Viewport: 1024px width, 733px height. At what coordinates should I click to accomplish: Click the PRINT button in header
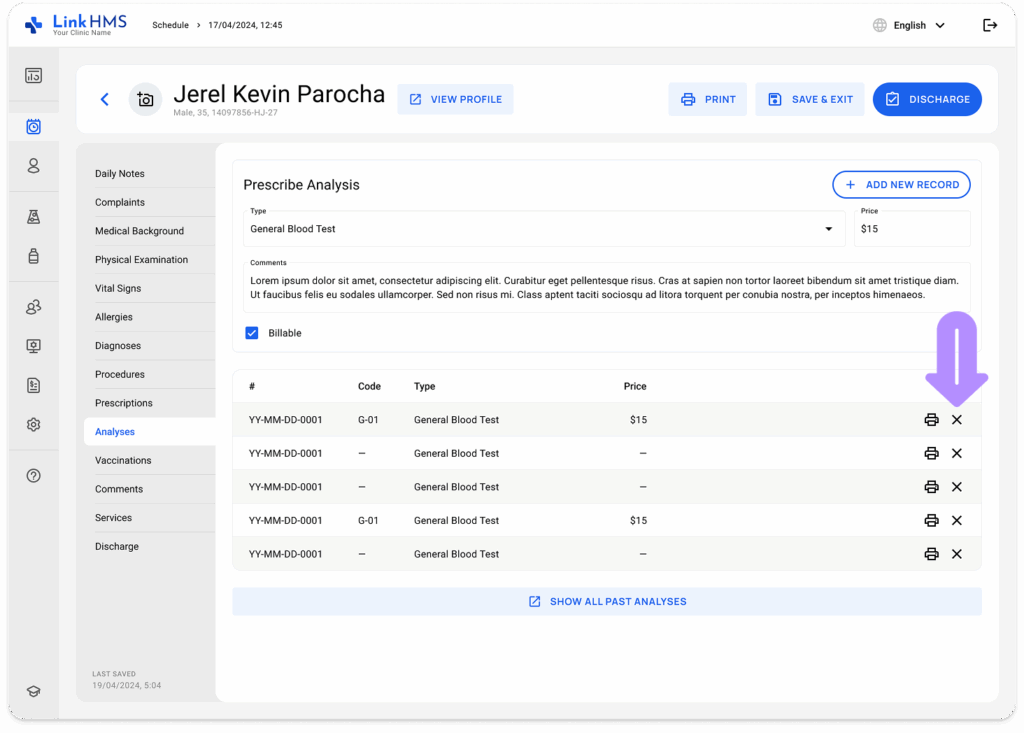tap(707, 99)
